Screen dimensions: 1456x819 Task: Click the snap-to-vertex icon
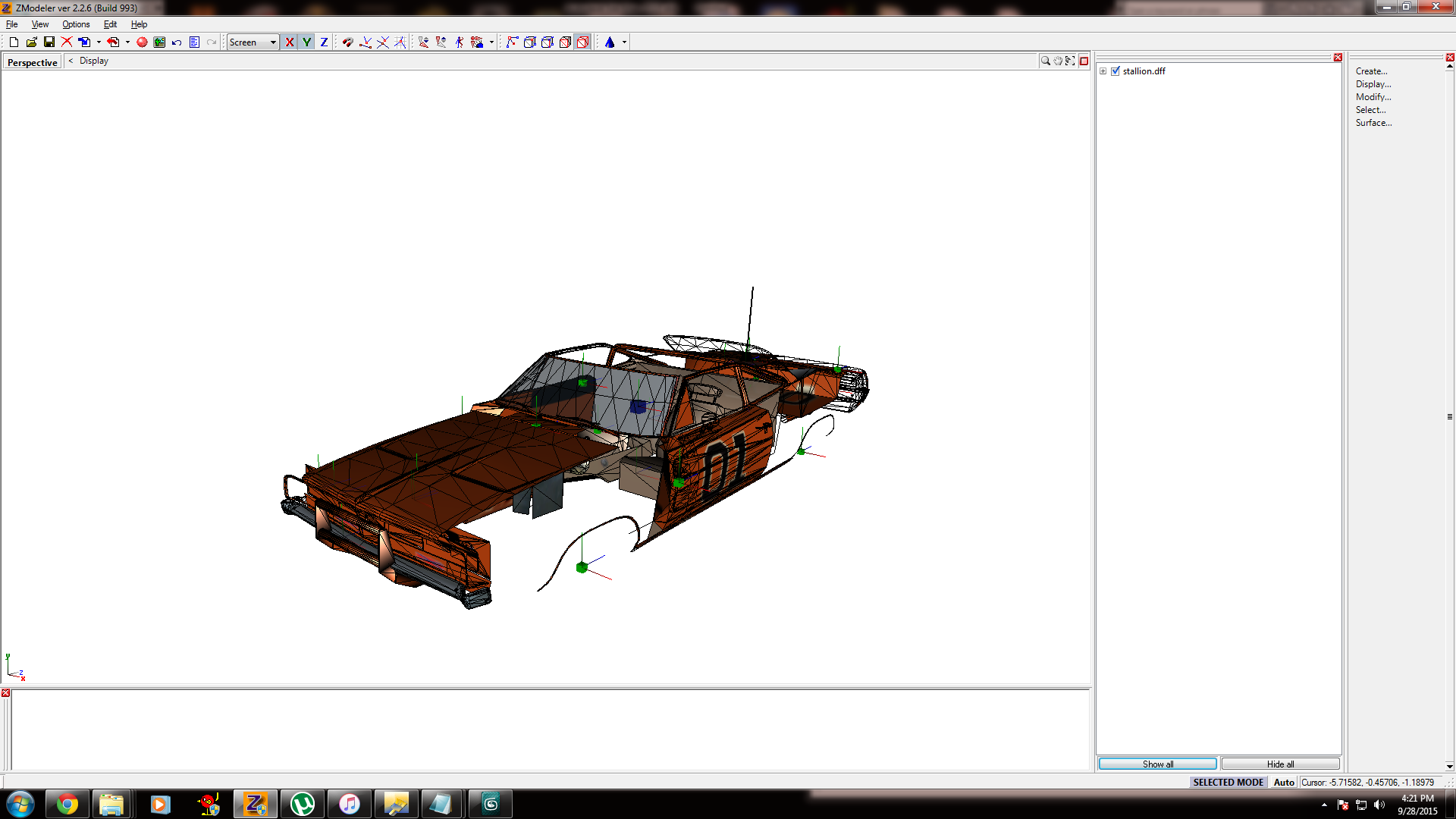366,42
